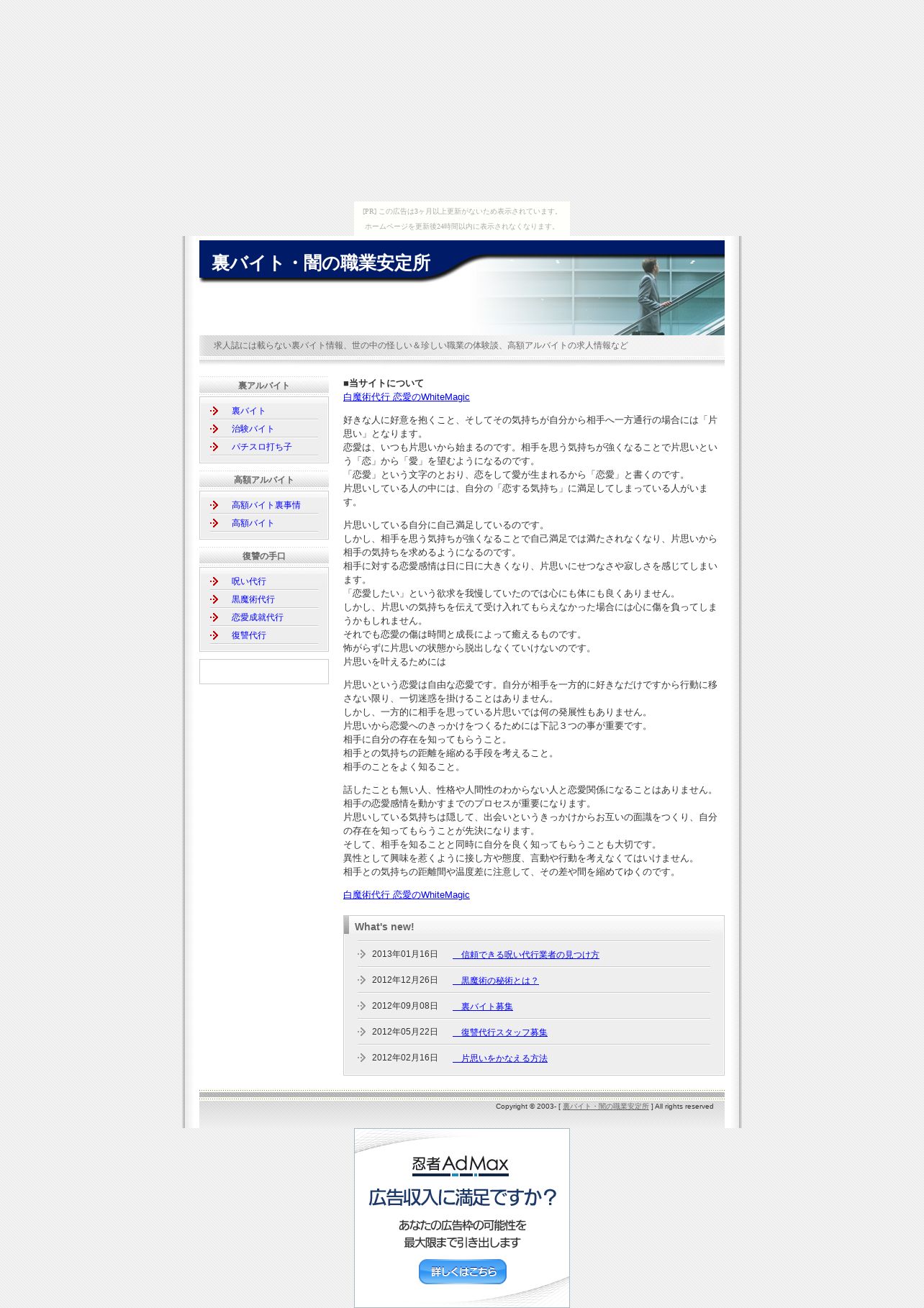This screenshot has width=924, height=1308.
Task: Click the red arrow icon beside 治験バイト
Action: click(x=214, y=429)
